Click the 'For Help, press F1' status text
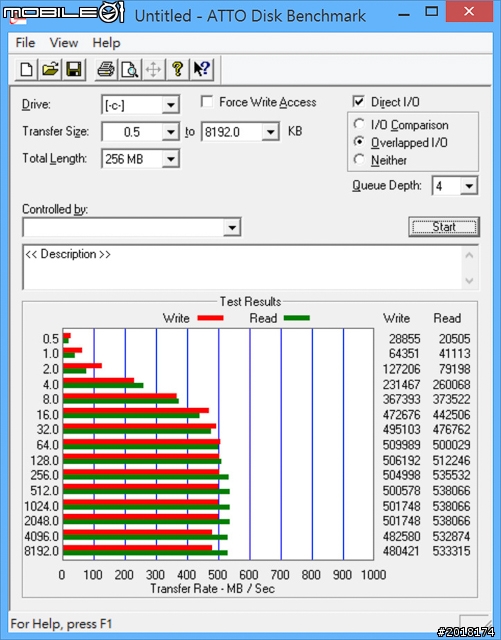The width and height of the screenshot is (501, 640). click(x=61, y=624)
